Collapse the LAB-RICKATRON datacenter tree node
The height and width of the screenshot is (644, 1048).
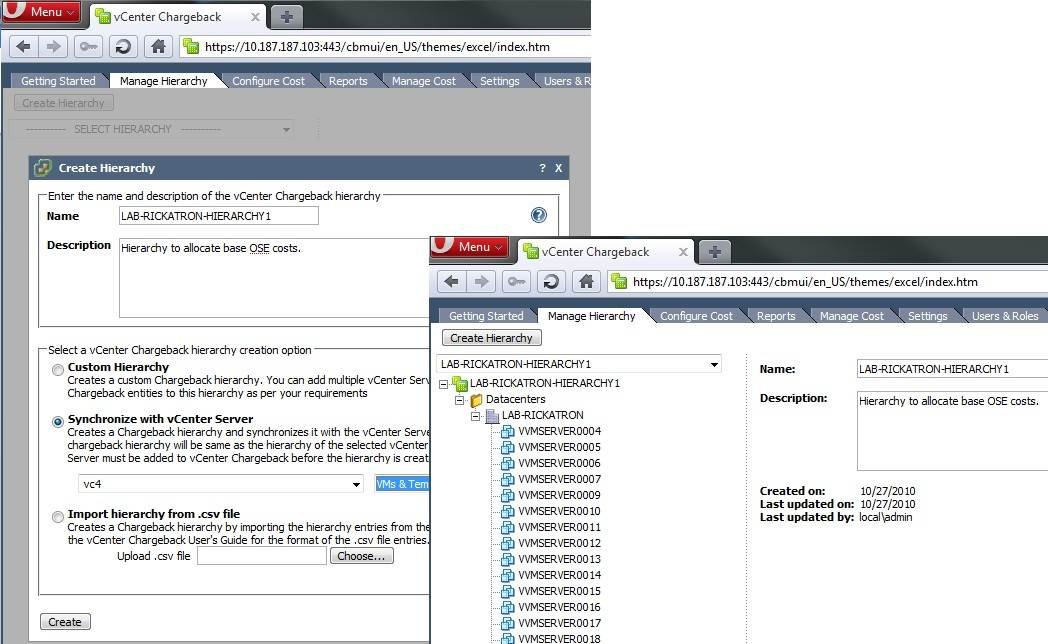[x=476, y=416]
